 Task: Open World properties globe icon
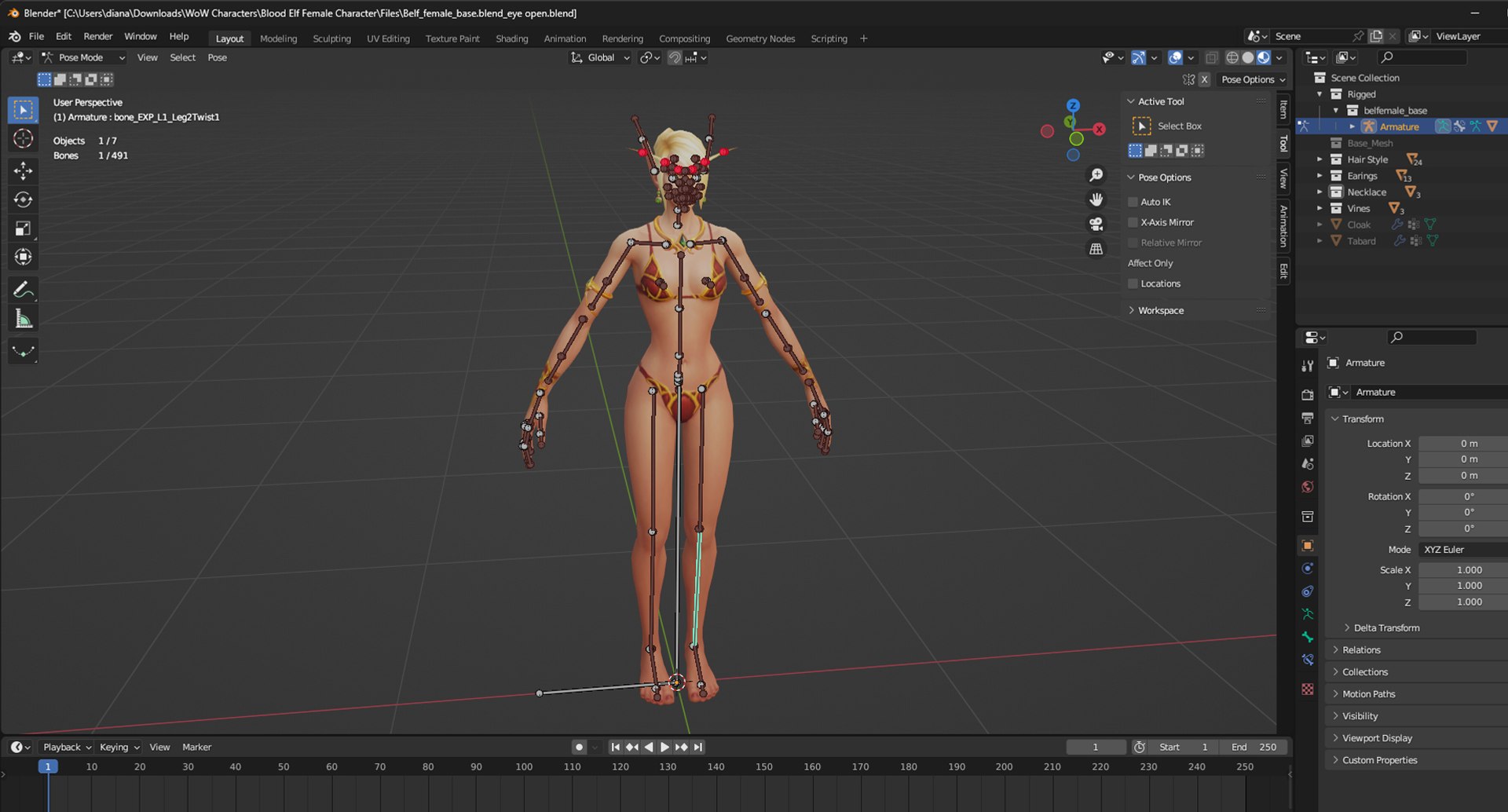click(x=1308, y=487)
